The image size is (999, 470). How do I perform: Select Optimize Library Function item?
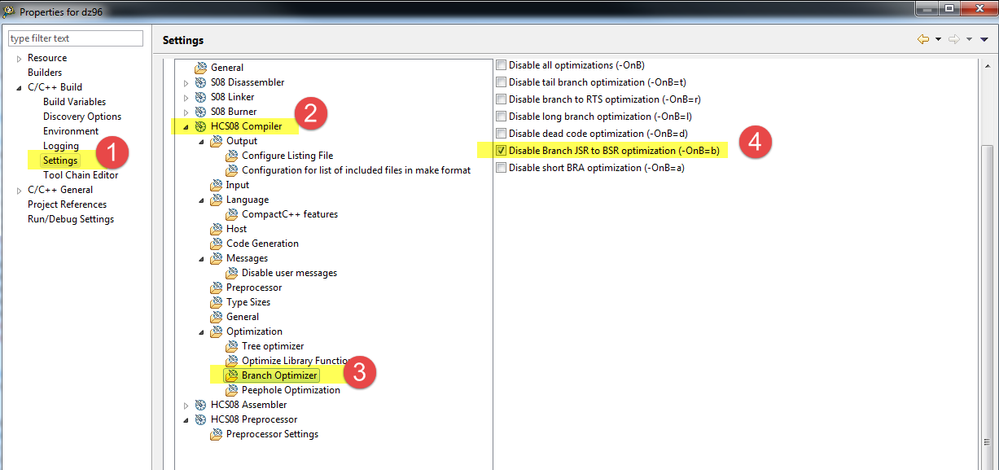coord(298,360)
